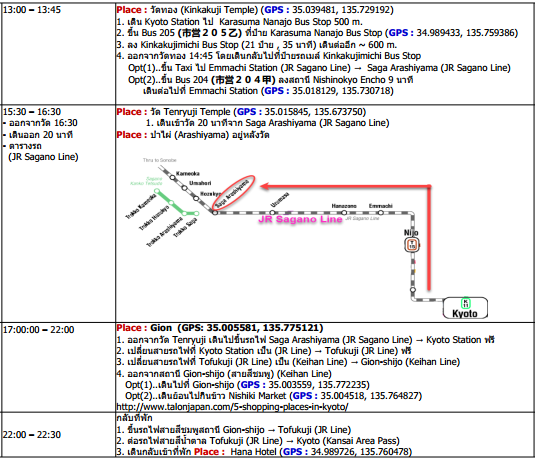This screenshot has width=535, height=458.
Task: Select the "13:00 – 13:45" time cell
Action: tap(32, 10)
